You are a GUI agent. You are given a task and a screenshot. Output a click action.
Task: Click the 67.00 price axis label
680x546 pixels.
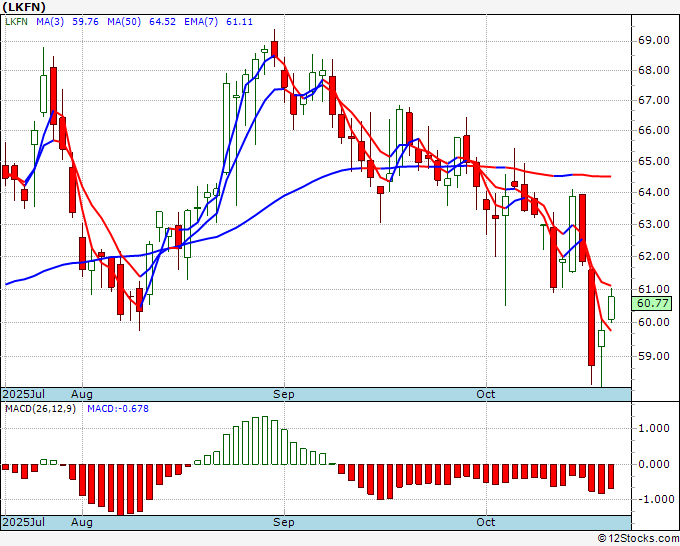[x=654, y=100]
